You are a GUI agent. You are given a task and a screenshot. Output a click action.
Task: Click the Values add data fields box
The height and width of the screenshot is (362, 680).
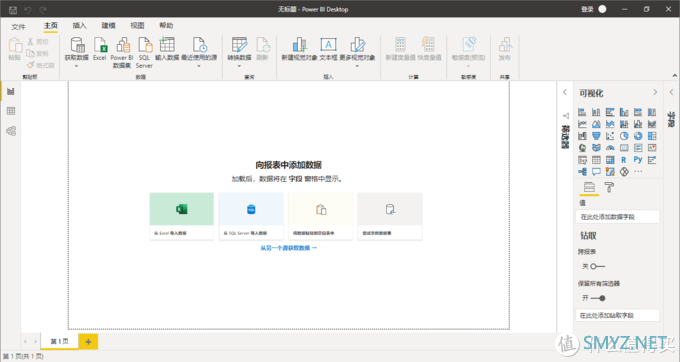(x=618, y=217)
